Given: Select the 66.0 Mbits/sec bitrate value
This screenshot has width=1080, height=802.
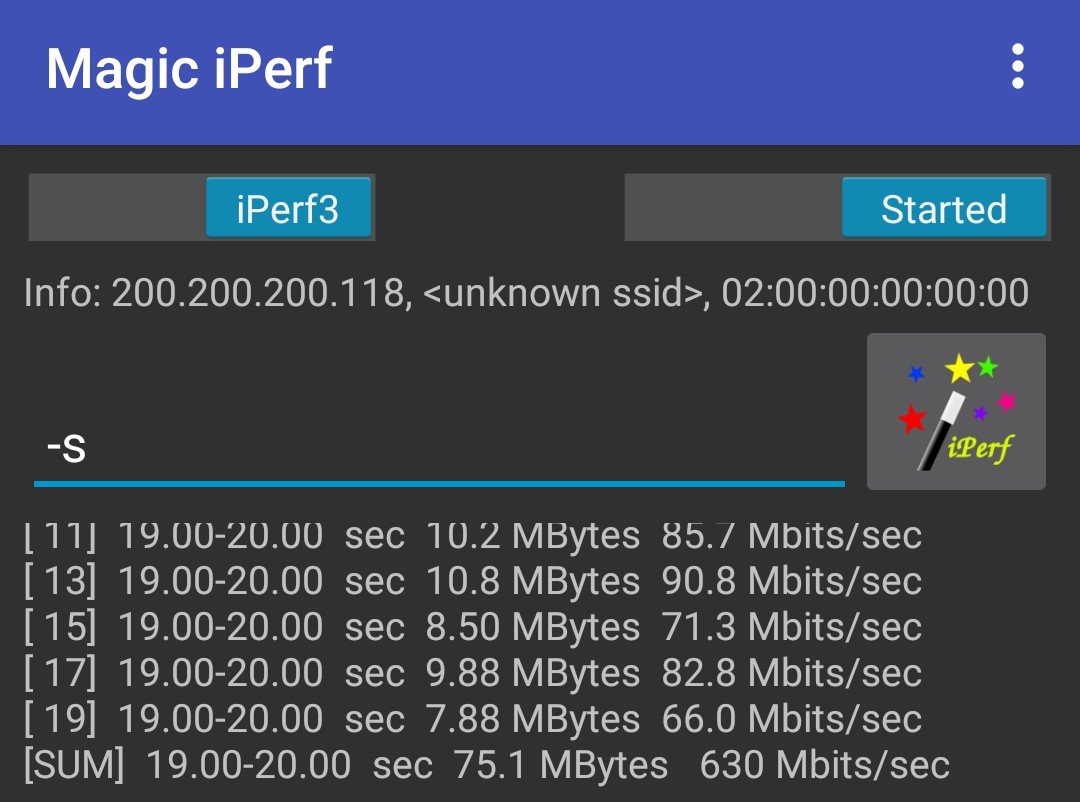Looking at the screenshot, I should (791, 719).
